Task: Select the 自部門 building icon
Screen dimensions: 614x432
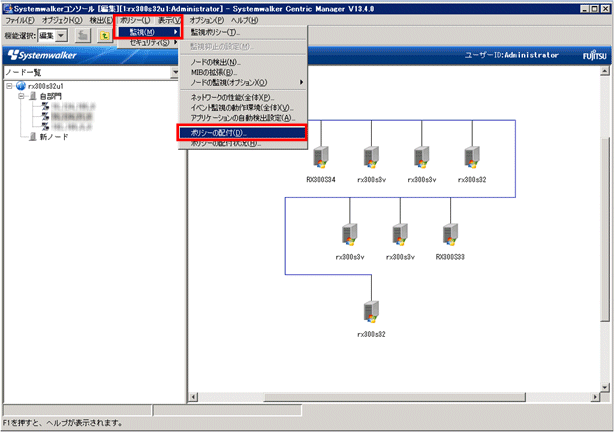Action: coord(33,96)
